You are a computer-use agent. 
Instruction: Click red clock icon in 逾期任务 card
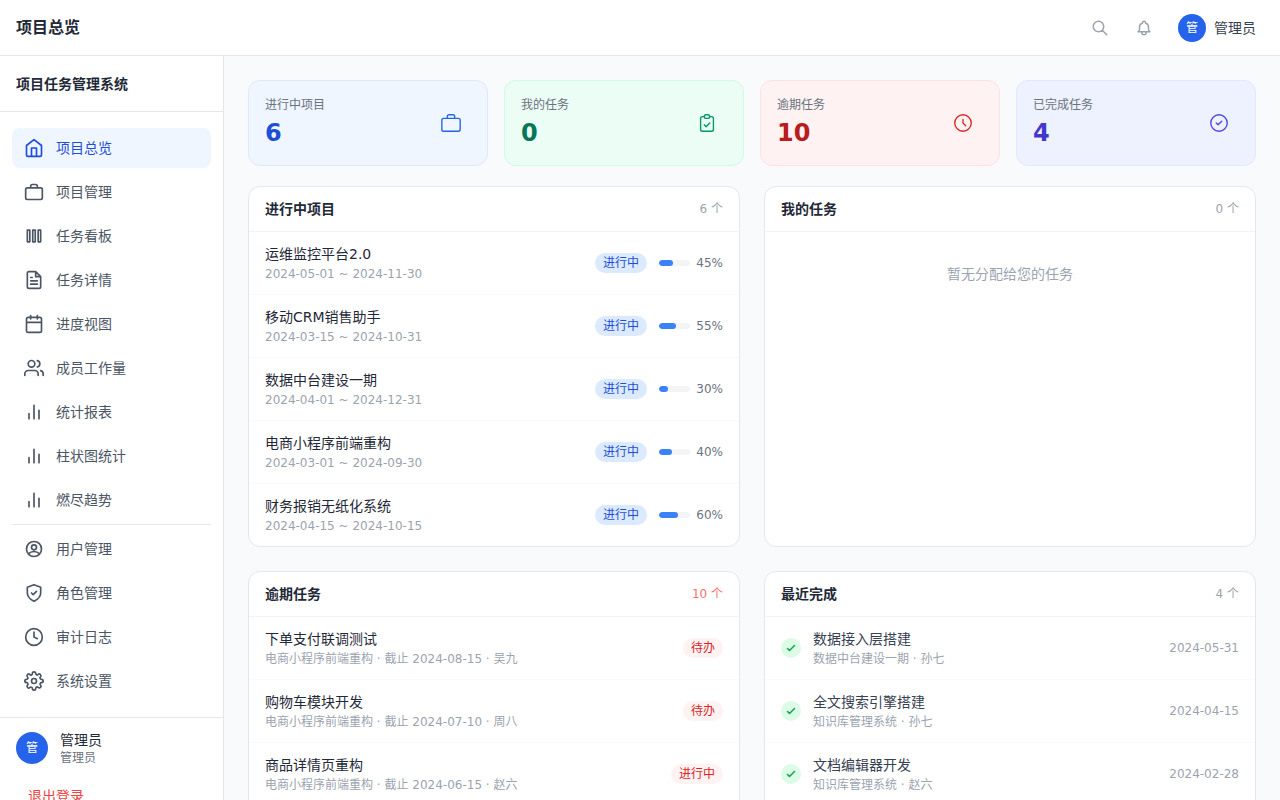click(963, 123)
